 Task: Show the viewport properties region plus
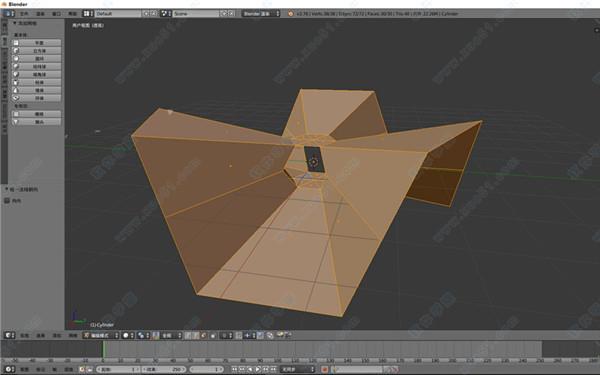coord(597,30)
